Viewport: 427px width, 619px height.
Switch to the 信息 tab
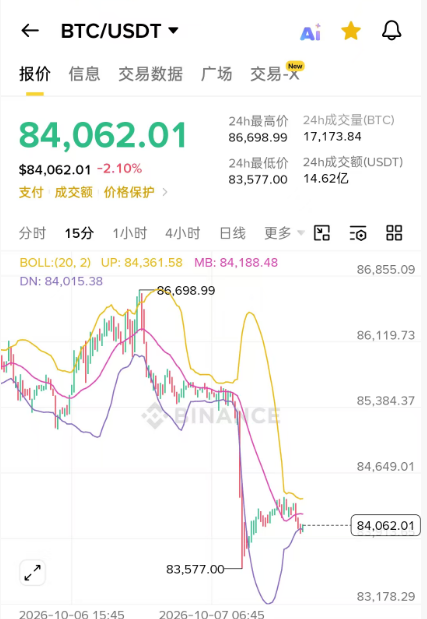[x=84, y=74]
